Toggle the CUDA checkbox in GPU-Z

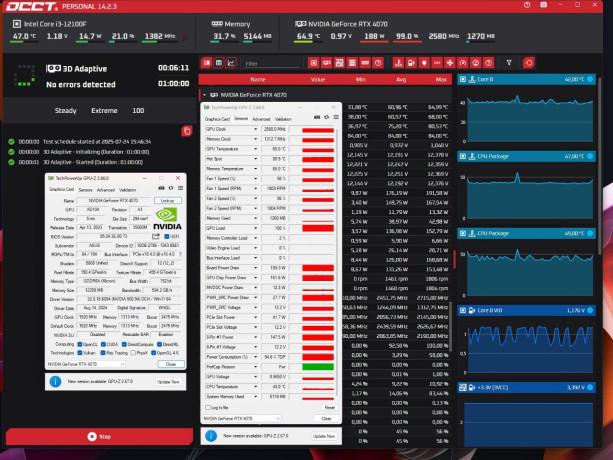(103, 344)
